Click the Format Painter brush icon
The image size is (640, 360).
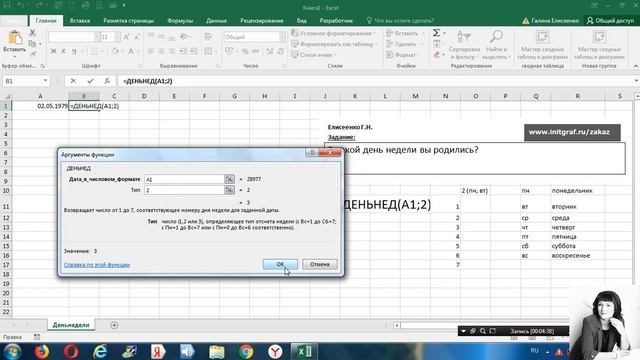click(x=33, y=53)
